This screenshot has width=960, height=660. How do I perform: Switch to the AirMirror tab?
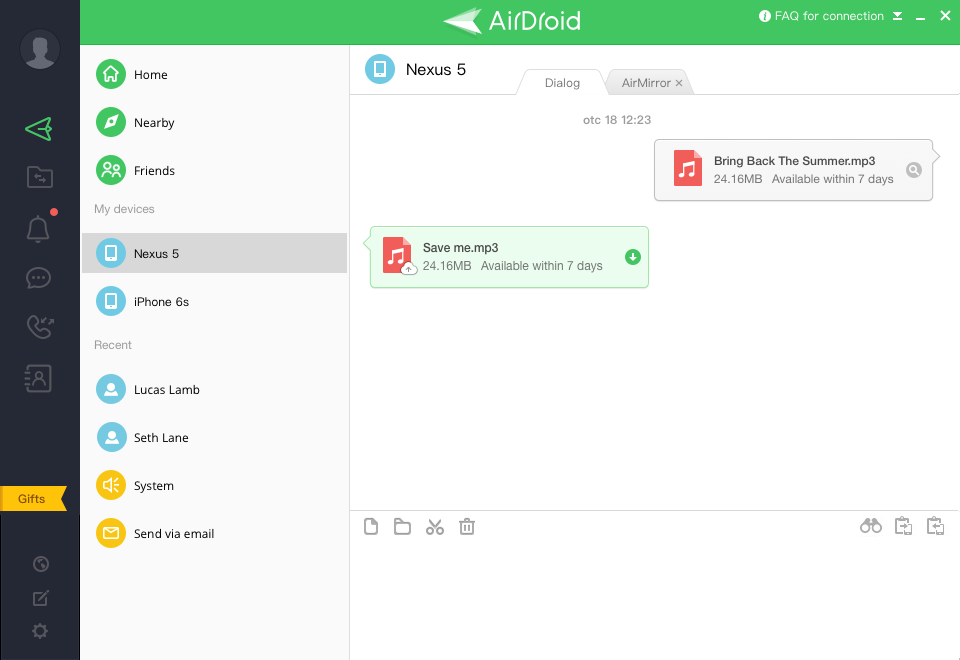pos(646,83)
